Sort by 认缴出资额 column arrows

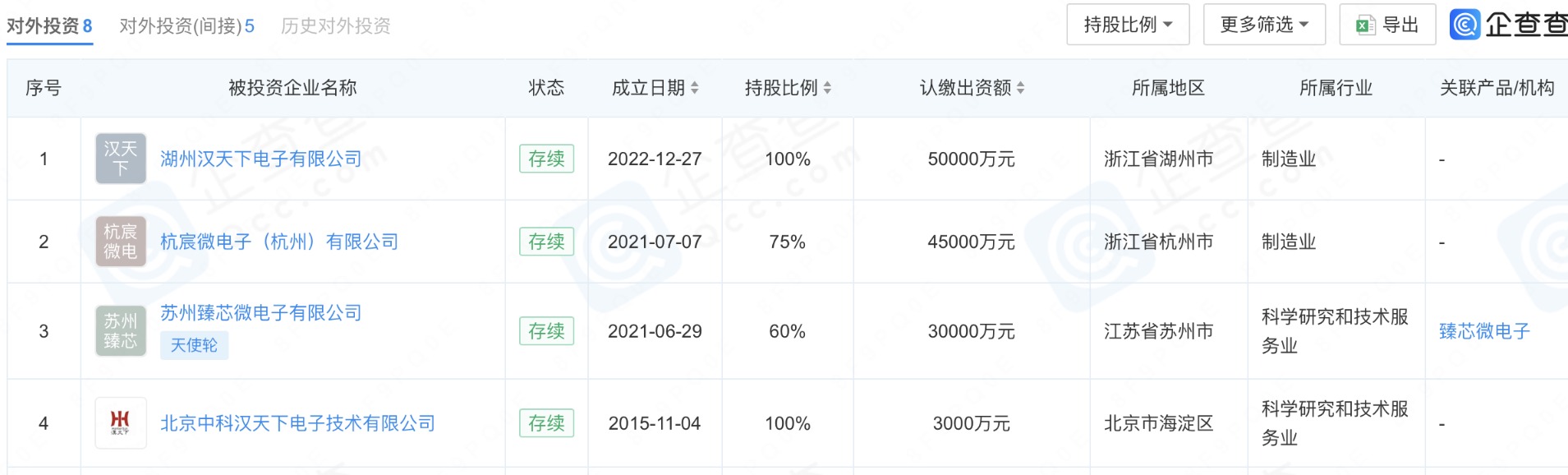pos(1020,88)
